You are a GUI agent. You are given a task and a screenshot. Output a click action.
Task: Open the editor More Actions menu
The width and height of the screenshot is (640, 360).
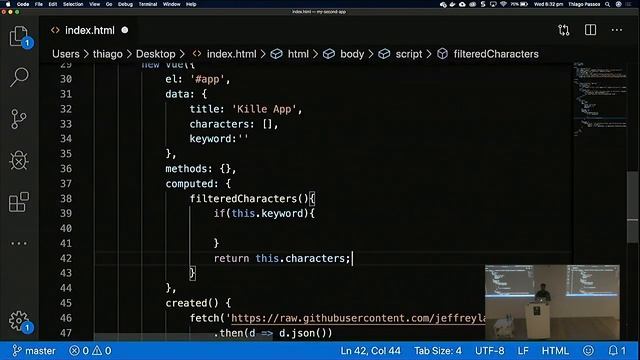tap(616, 30)
